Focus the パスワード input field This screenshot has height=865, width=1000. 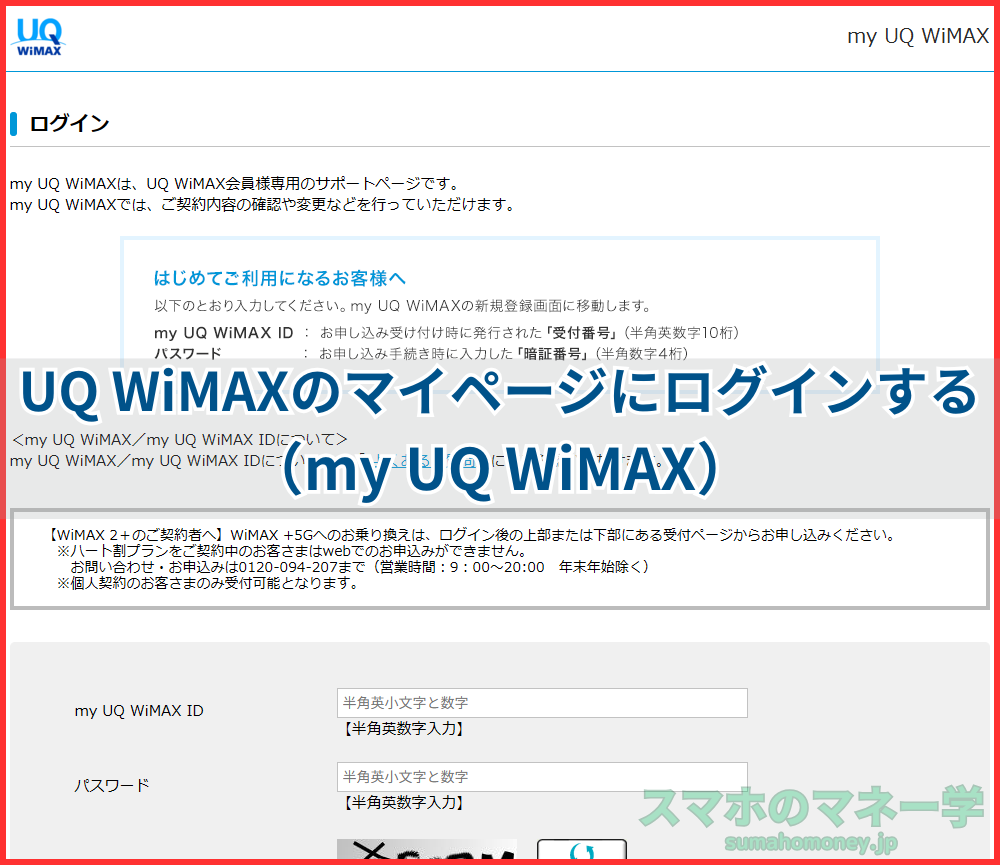coord(542,777)
